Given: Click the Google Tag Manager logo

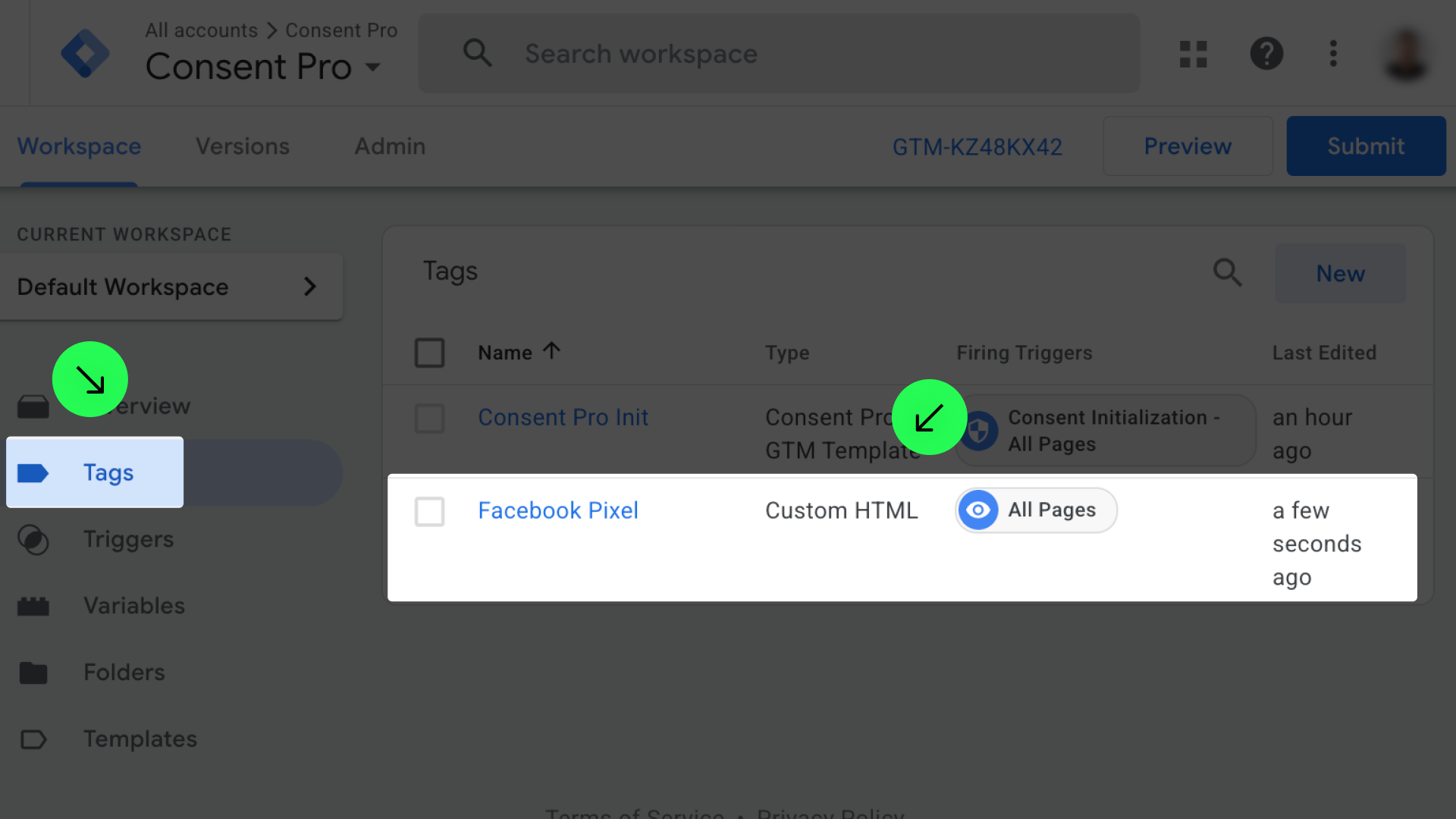Looking at the screenshot, I should pos(85,53).
